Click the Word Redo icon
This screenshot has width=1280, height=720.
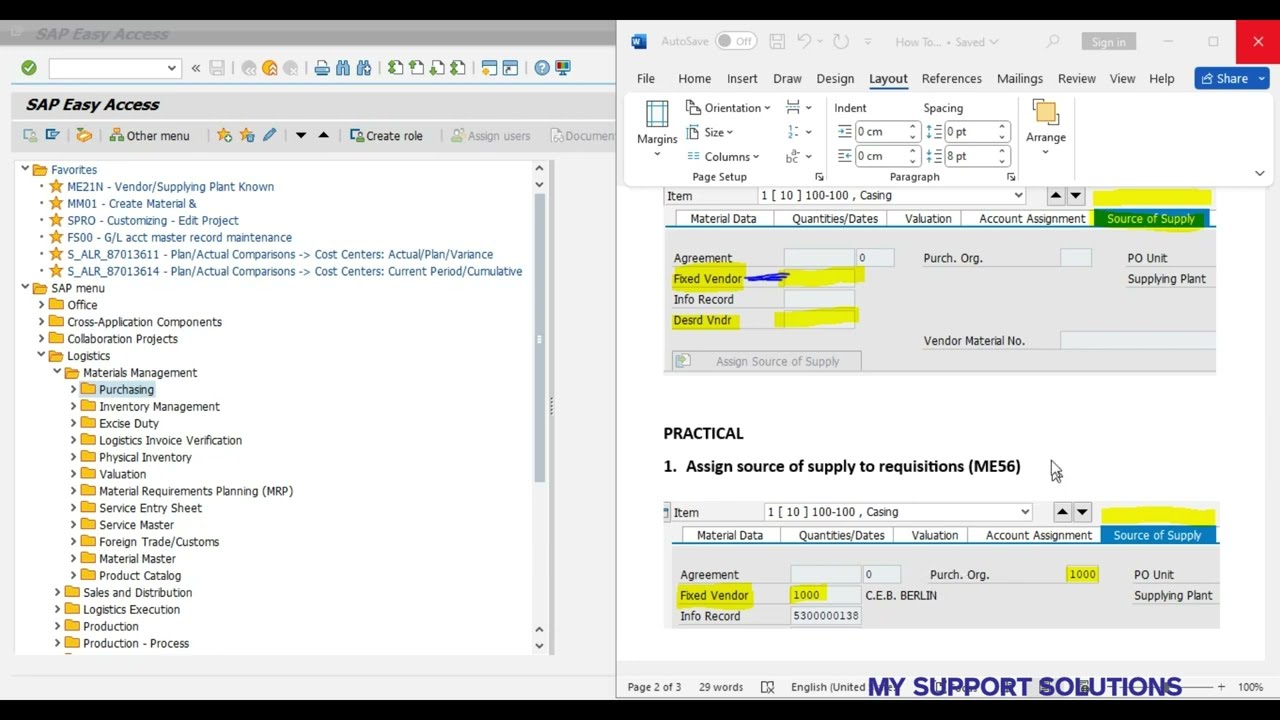841,42
